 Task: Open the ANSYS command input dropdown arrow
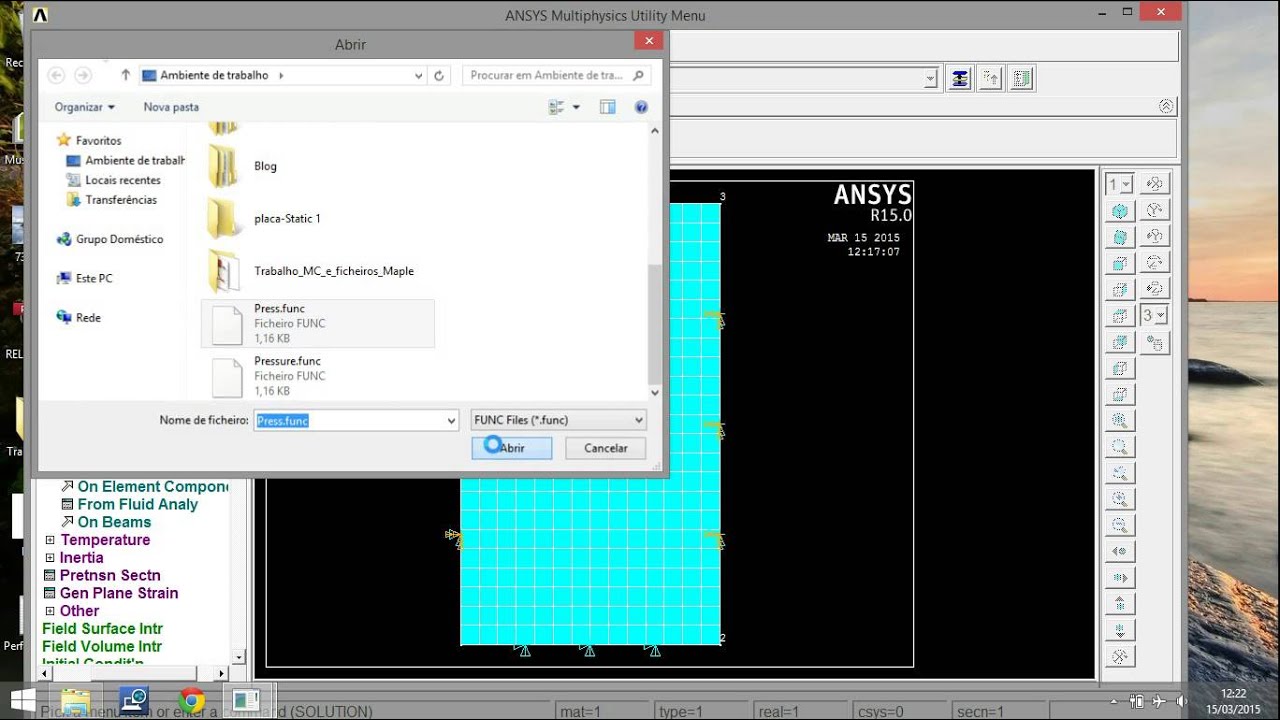coord(931,78)
